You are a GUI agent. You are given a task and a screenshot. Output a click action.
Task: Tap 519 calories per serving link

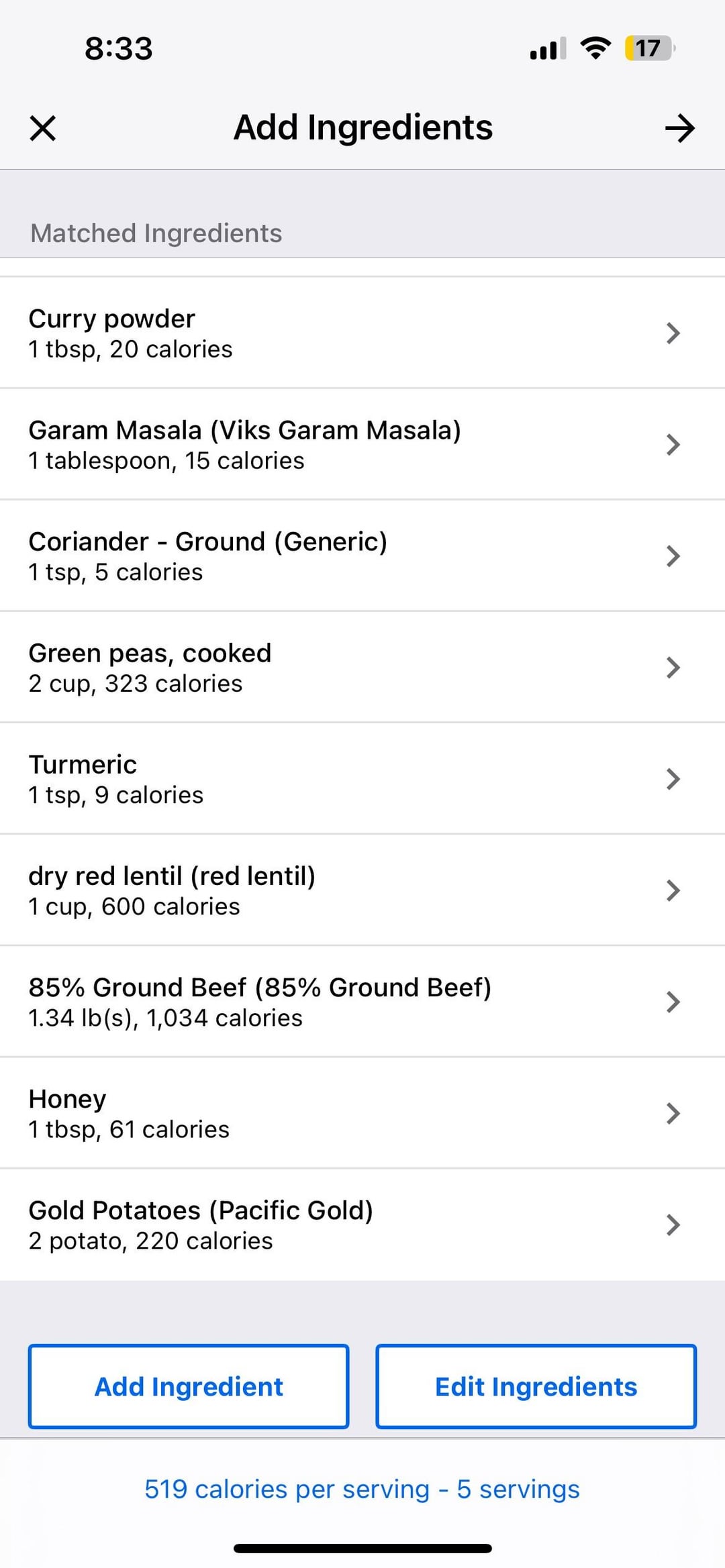[362, 1489]
